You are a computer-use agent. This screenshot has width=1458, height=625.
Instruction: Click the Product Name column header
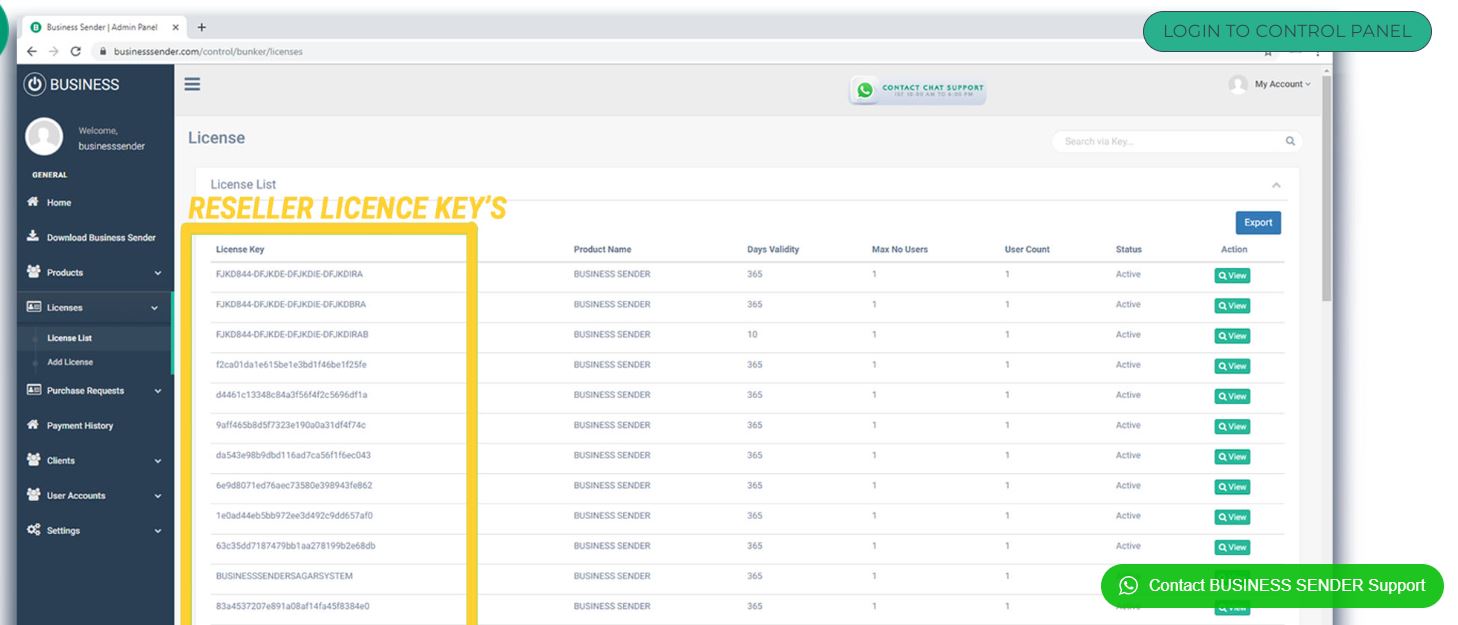point(602,249)
